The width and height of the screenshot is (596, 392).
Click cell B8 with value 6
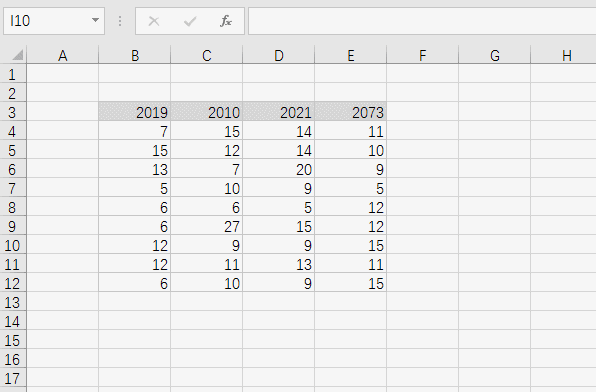point(135,207)
